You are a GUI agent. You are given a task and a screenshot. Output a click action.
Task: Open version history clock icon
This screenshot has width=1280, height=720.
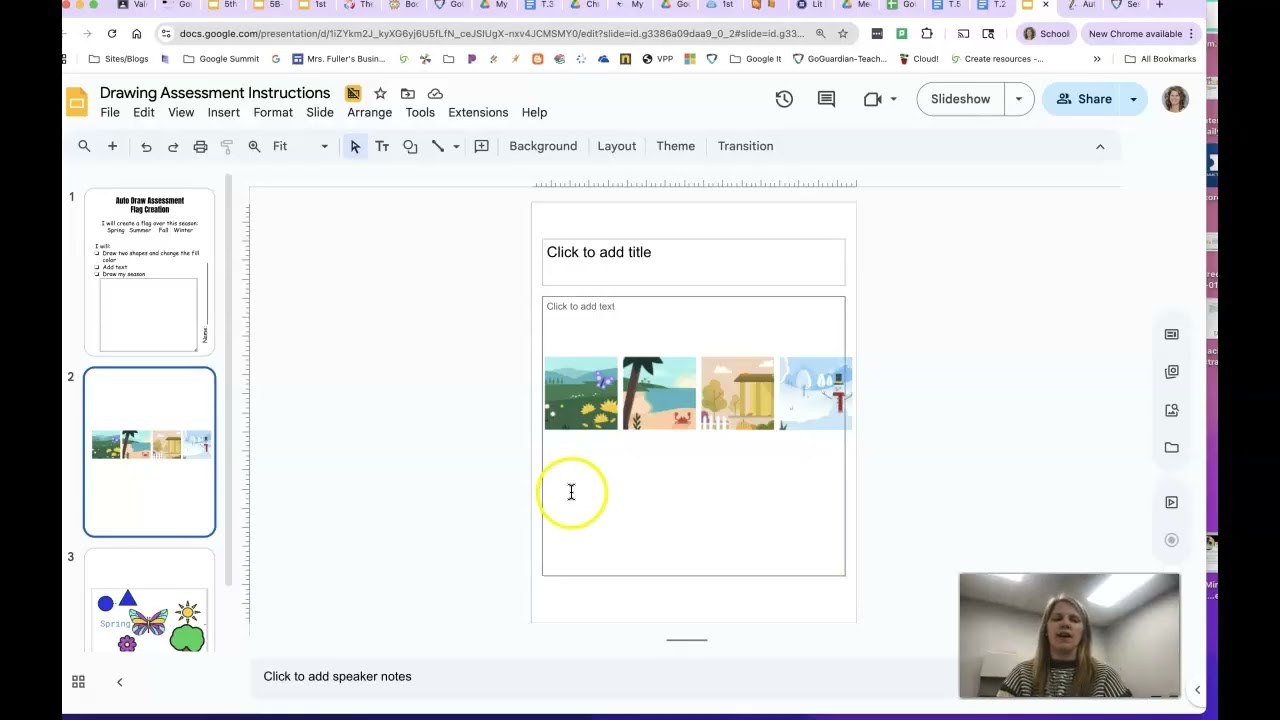pyautogui.click(x=784, y=99)
